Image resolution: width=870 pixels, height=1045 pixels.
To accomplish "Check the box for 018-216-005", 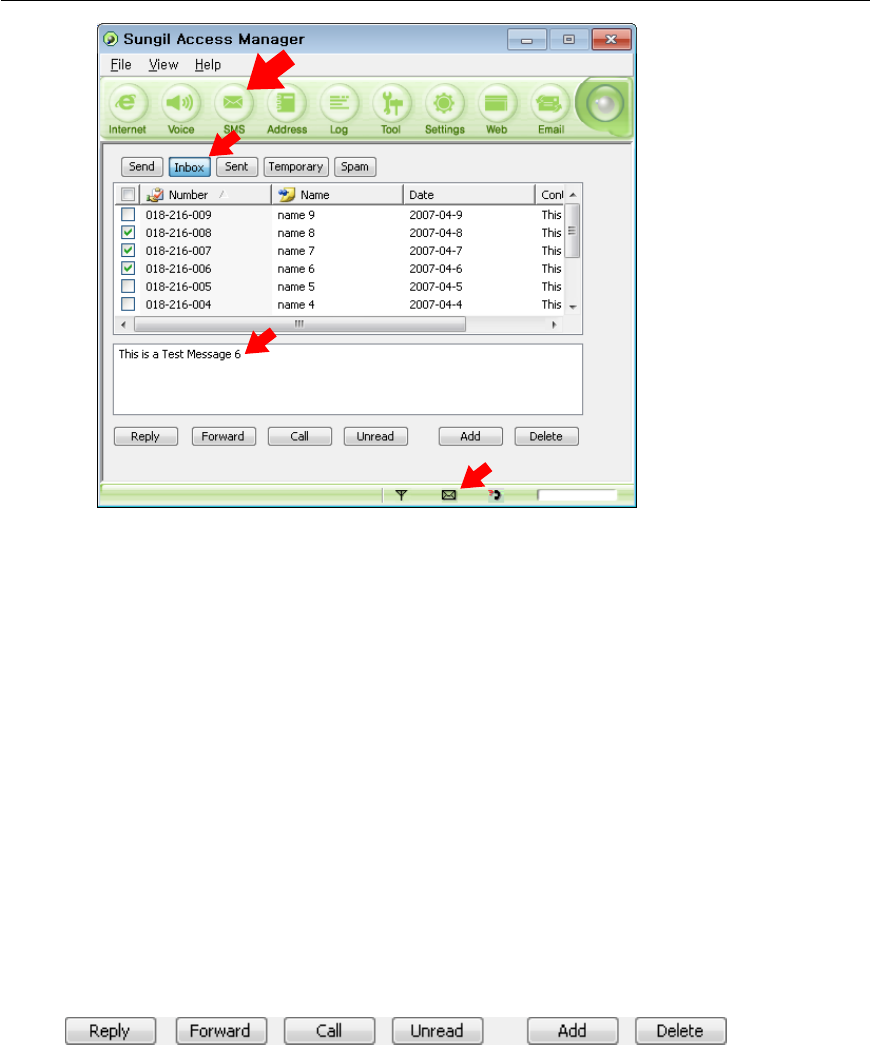I will tap(128, 287).
